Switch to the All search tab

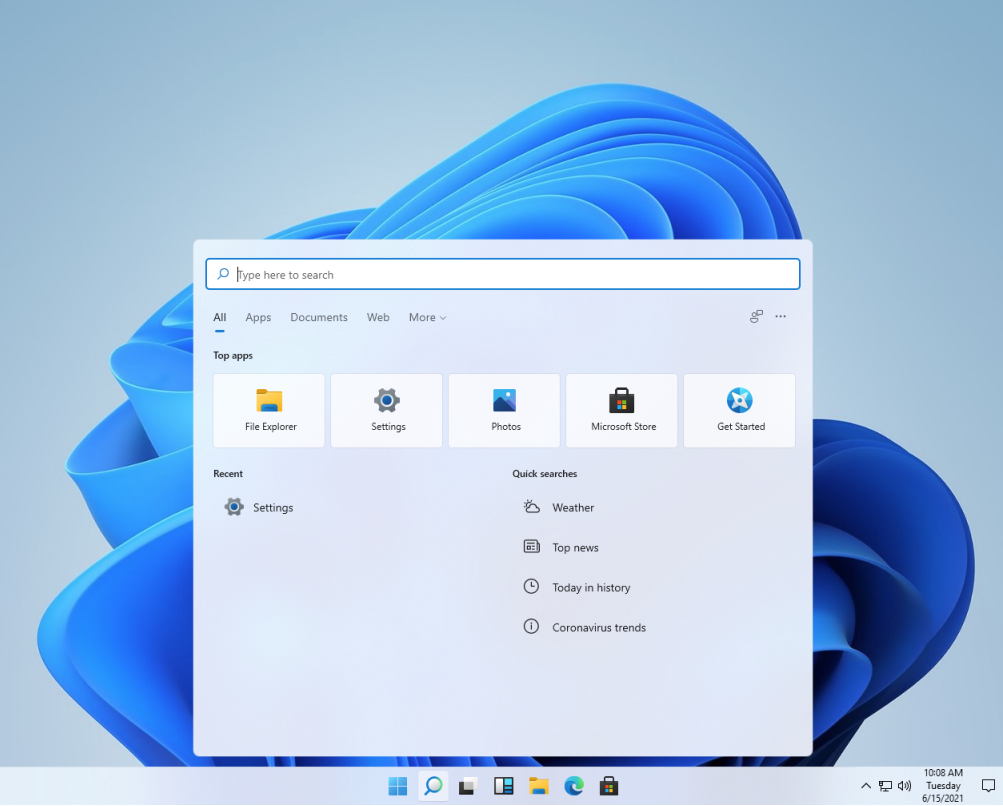219,317
